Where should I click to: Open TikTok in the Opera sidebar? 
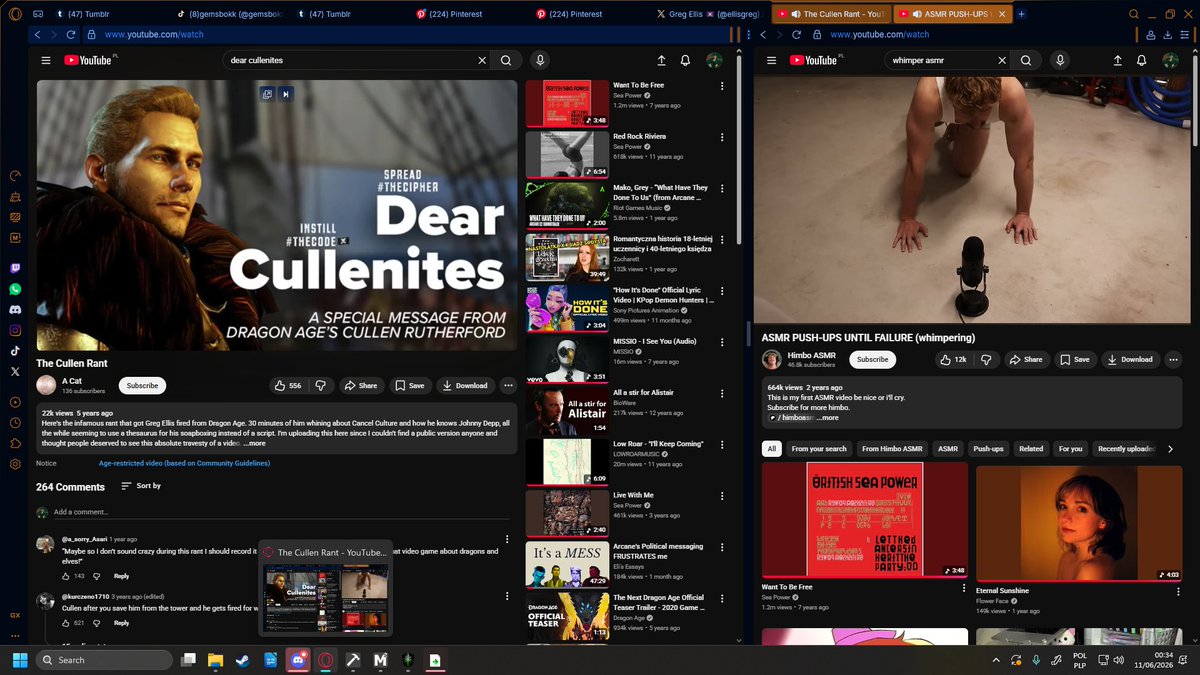pyautogui.click(x=15, y=351)
